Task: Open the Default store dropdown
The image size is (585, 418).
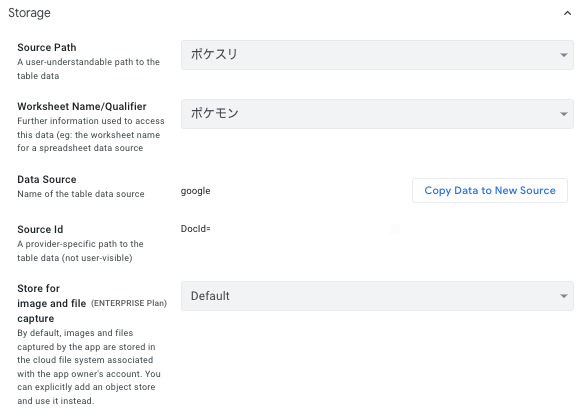Action: [x=377, y=296]
